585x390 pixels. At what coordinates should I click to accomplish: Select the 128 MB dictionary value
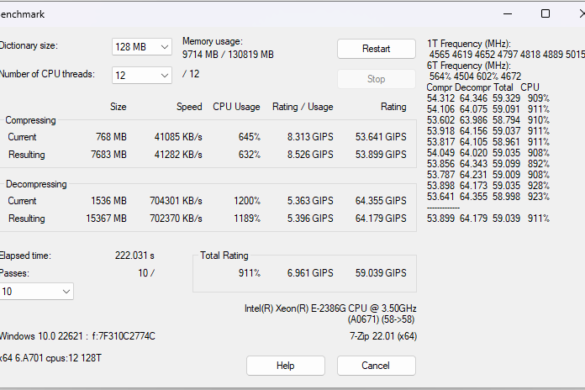point(131,47)
